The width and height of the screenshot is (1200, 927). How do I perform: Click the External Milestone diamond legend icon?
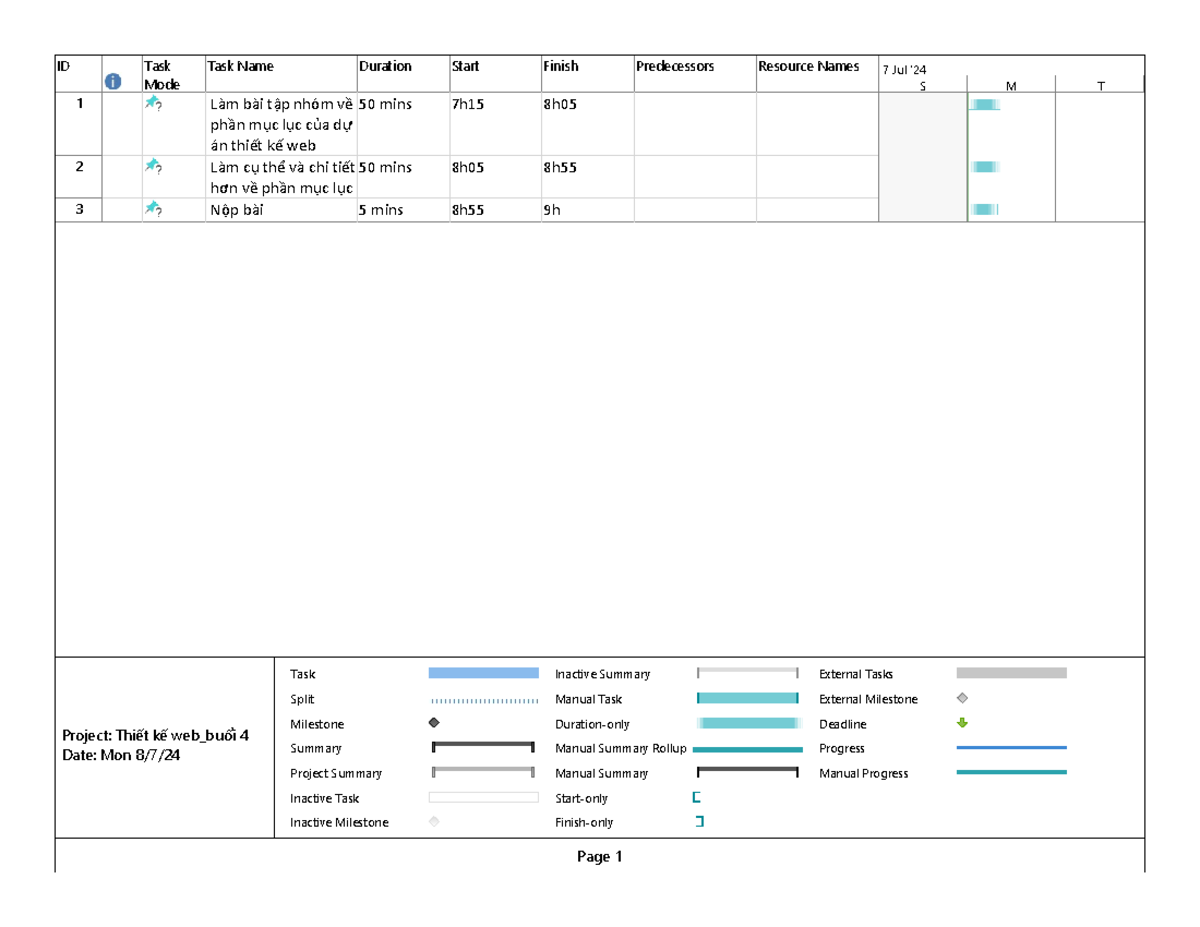[x=962, y=698]
